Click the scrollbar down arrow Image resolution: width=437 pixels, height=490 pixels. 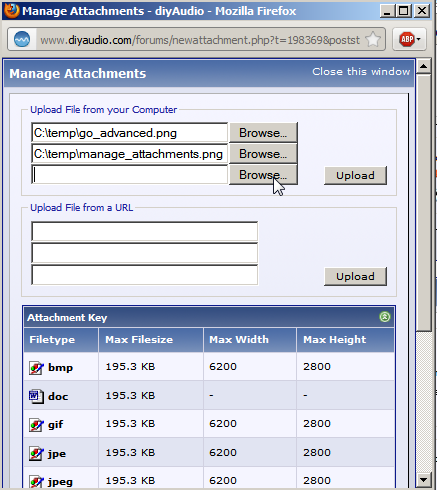424,480
